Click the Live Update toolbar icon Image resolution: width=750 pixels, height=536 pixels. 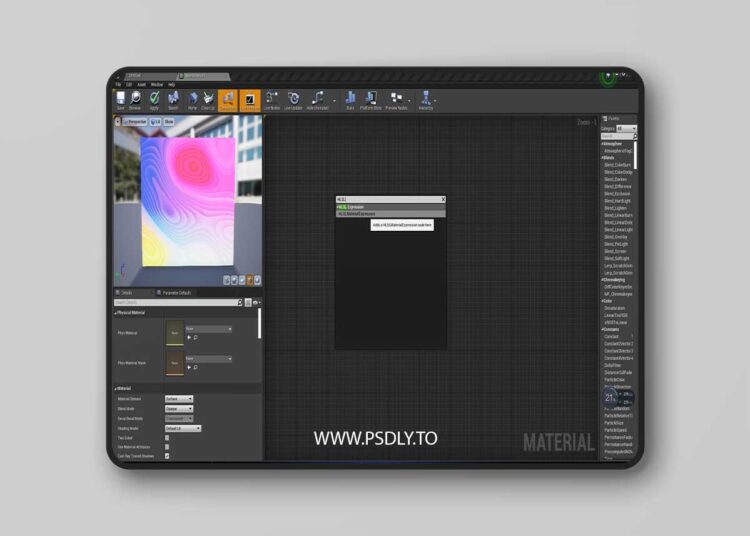[293, 99]
